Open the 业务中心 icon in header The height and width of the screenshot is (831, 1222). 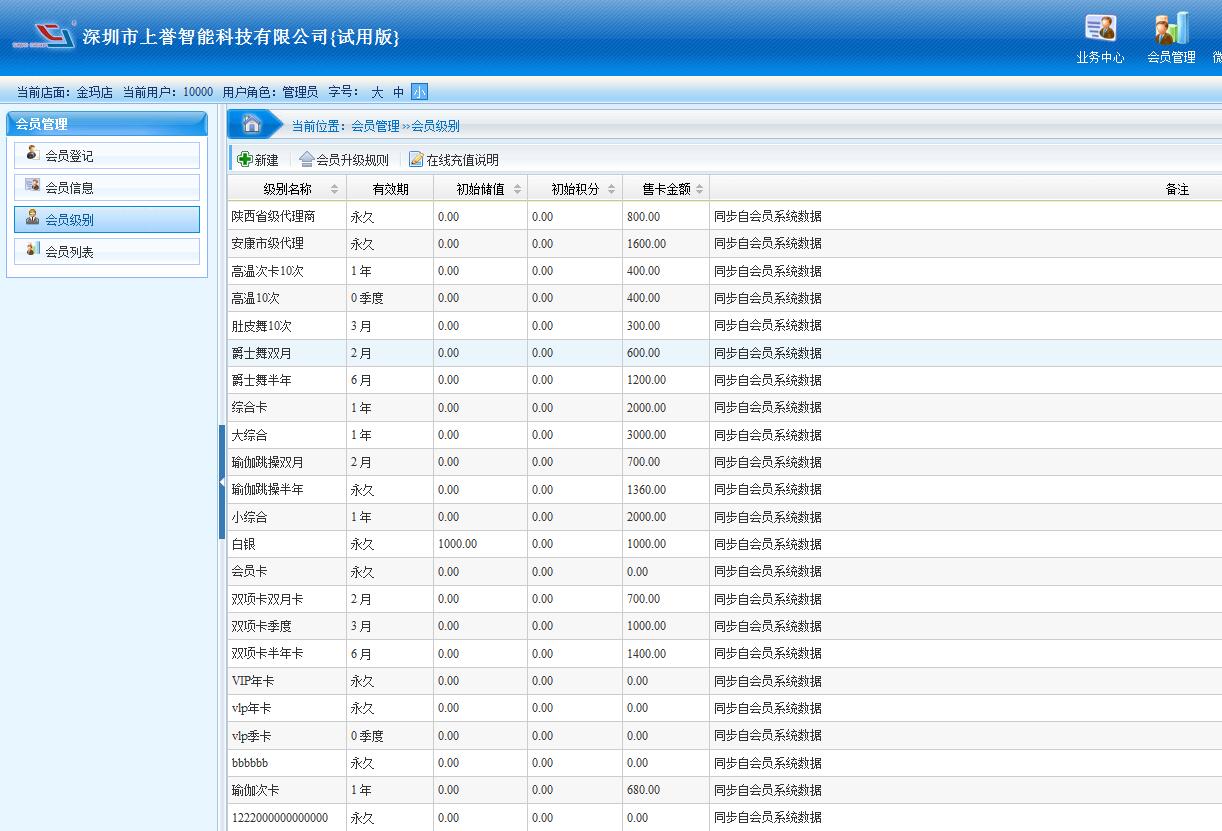1100,29
